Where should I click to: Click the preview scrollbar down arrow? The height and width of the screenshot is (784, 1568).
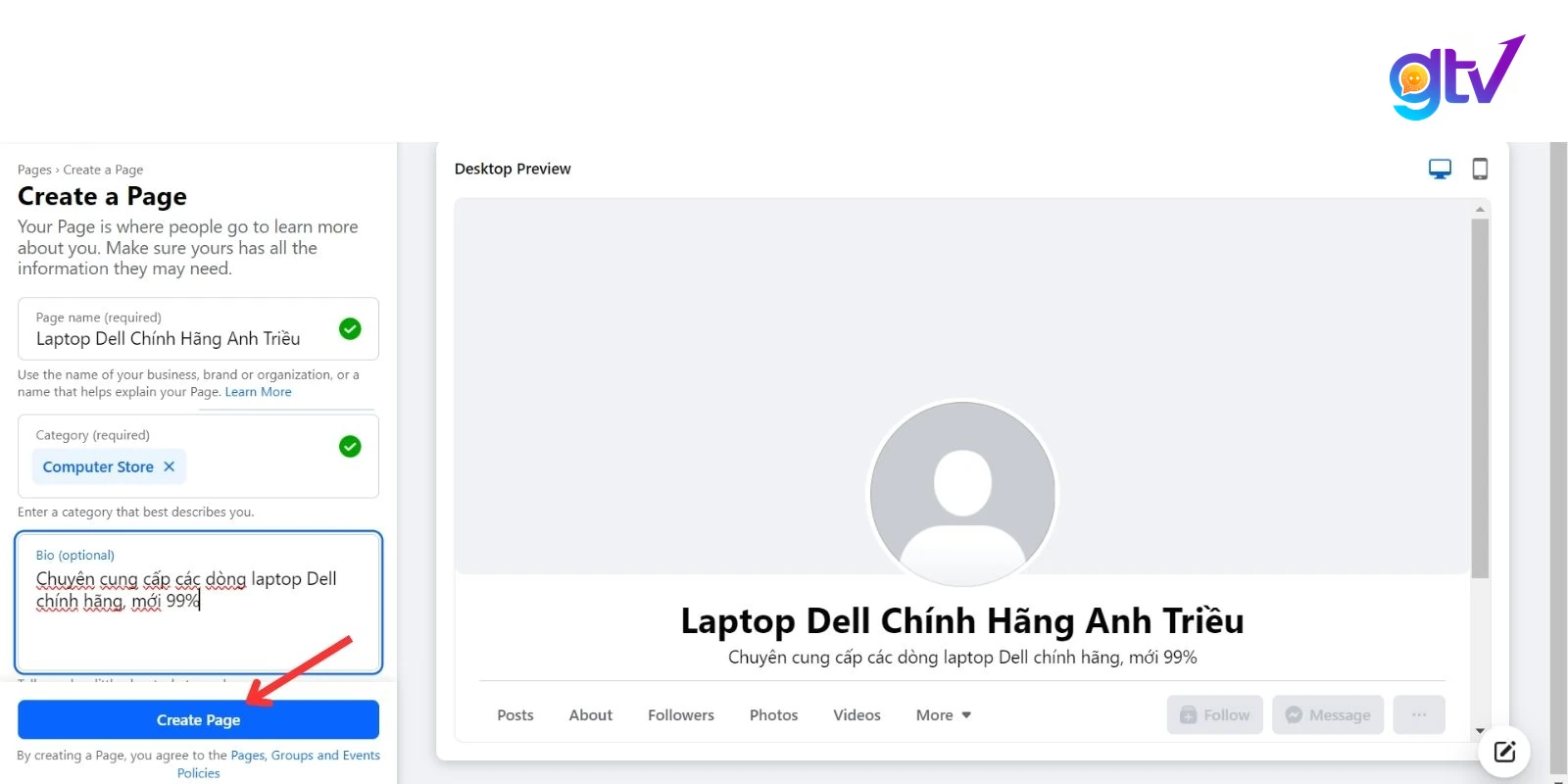[1480, 731]
